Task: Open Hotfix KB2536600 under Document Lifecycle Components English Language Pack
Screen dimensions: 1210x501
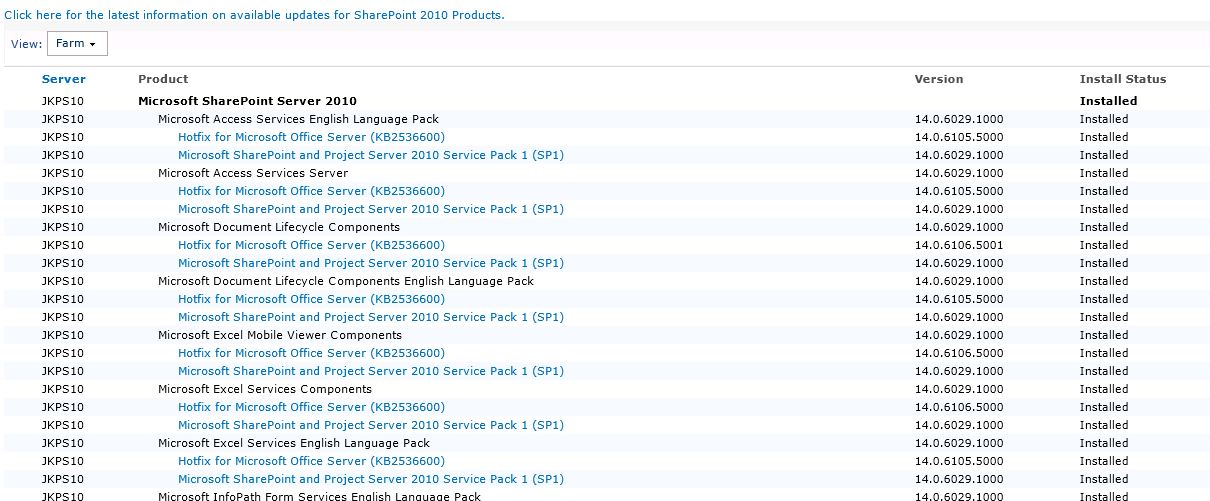Action: click(x=311, y=299)
